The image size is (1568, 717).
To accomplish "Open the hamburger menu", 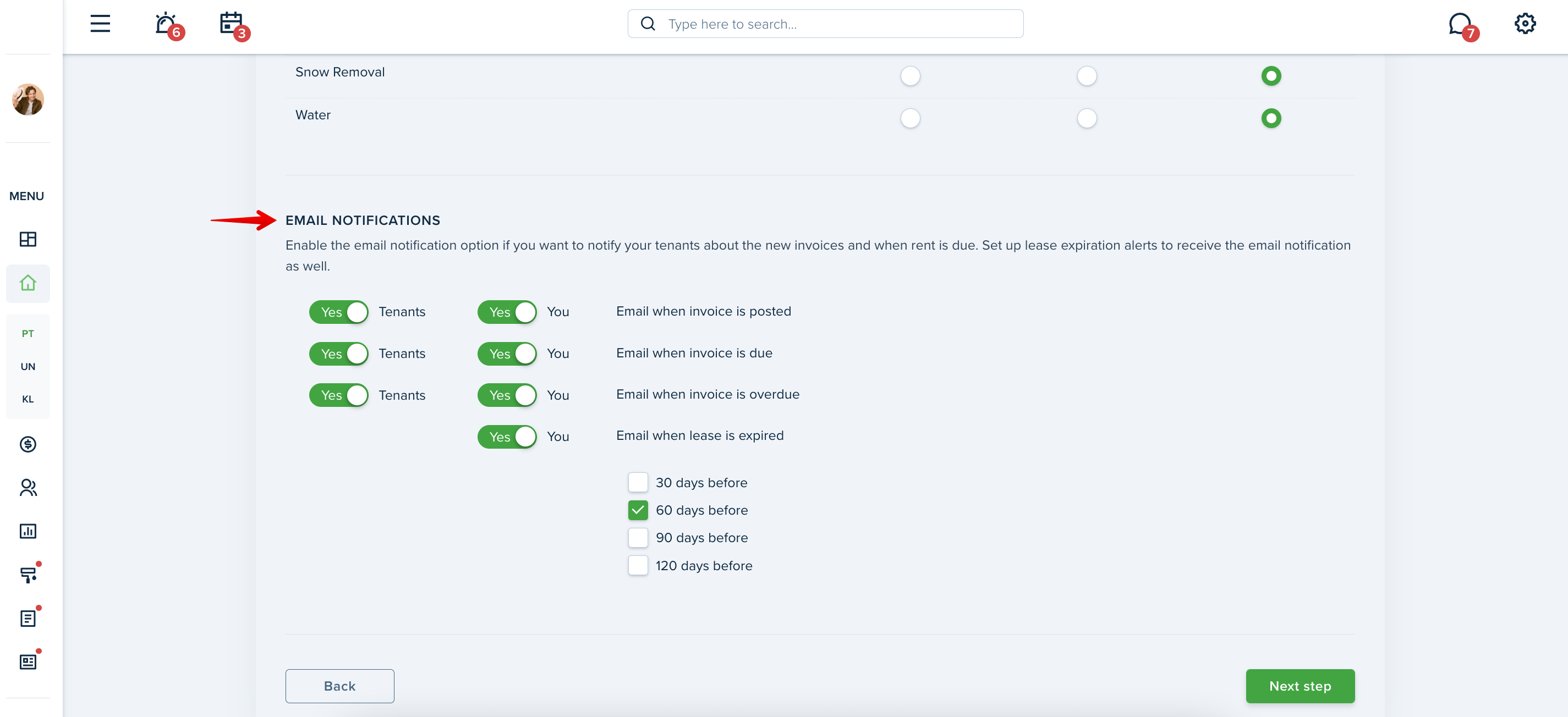I will pyautogui.click(x=101, y=24).
